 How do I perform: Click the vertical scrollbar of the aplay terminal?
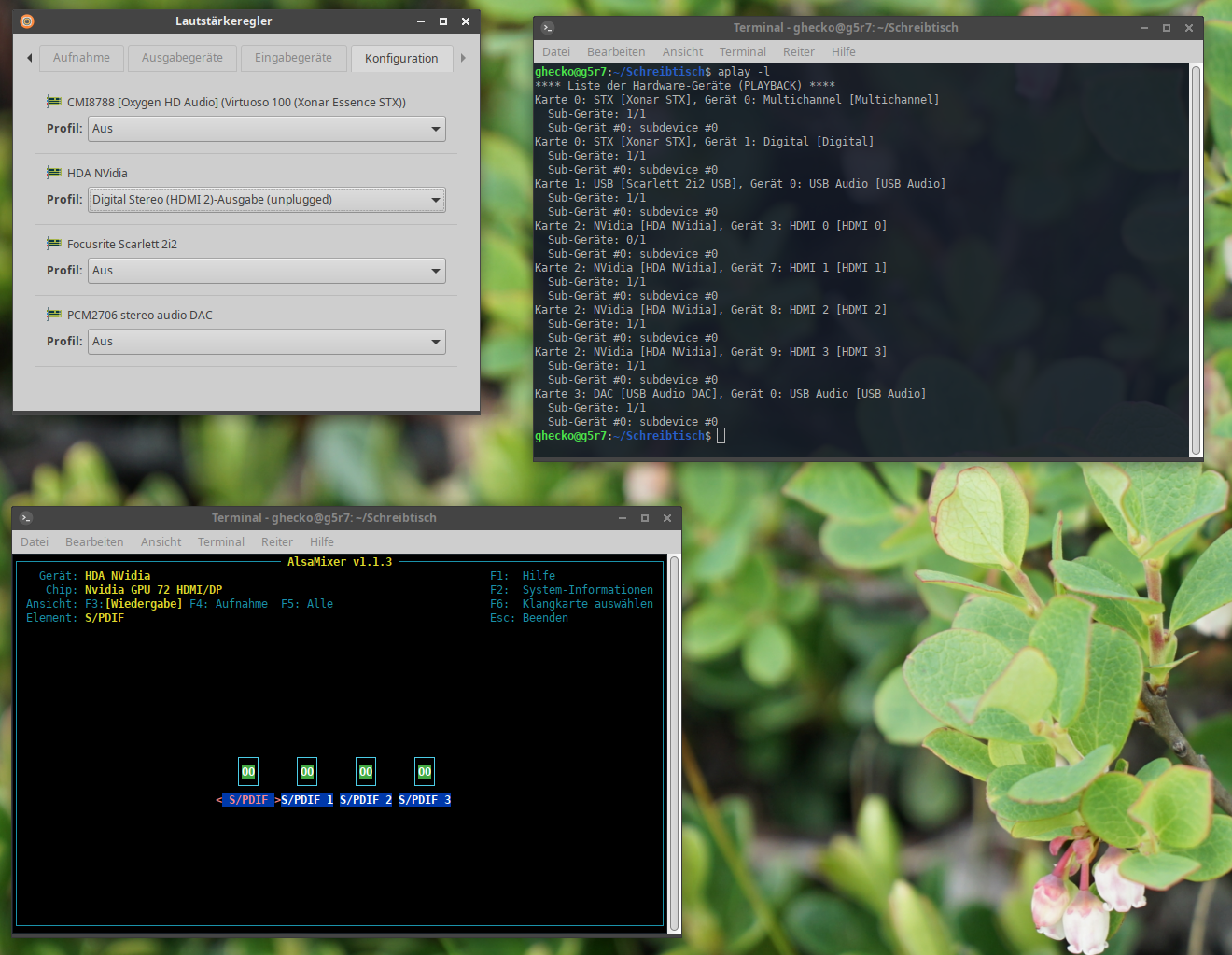(1197, 260)
